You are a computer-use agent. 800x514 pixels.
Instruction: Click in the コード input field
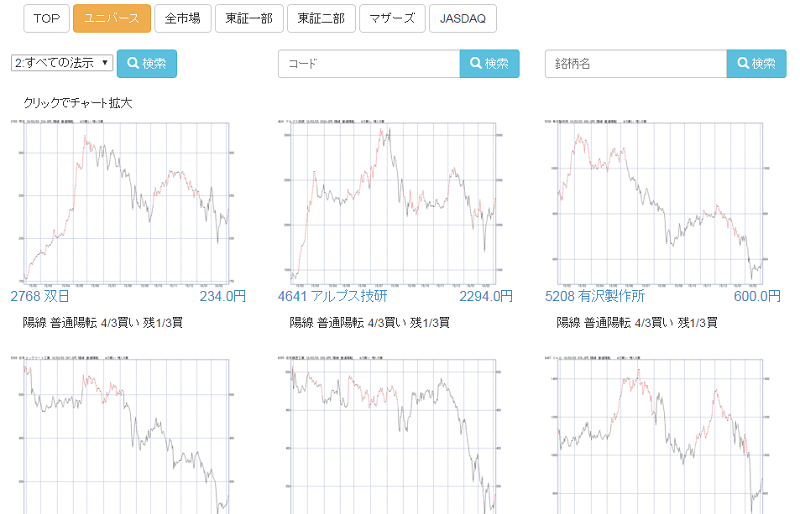coord(369,63)
